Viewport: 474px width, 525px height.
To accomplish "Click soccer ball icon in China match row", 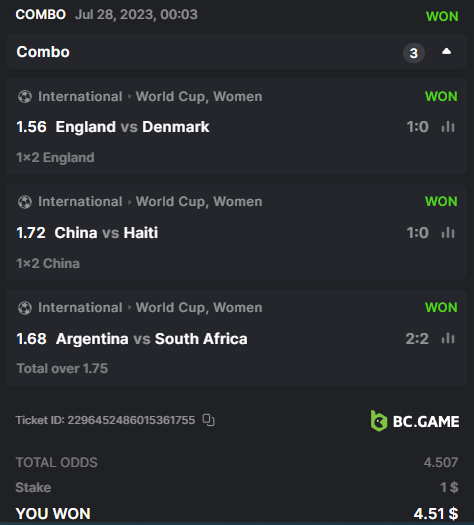I will (x=25, y=202).
